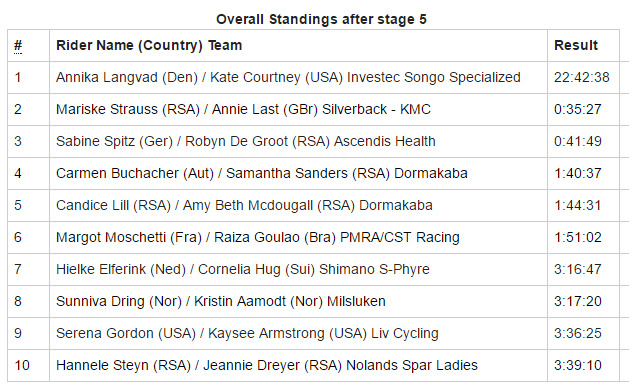629x390 pixels.
Task: Select Margot Moschetti / Raiza Goulao row
Action: coord(313,238)
